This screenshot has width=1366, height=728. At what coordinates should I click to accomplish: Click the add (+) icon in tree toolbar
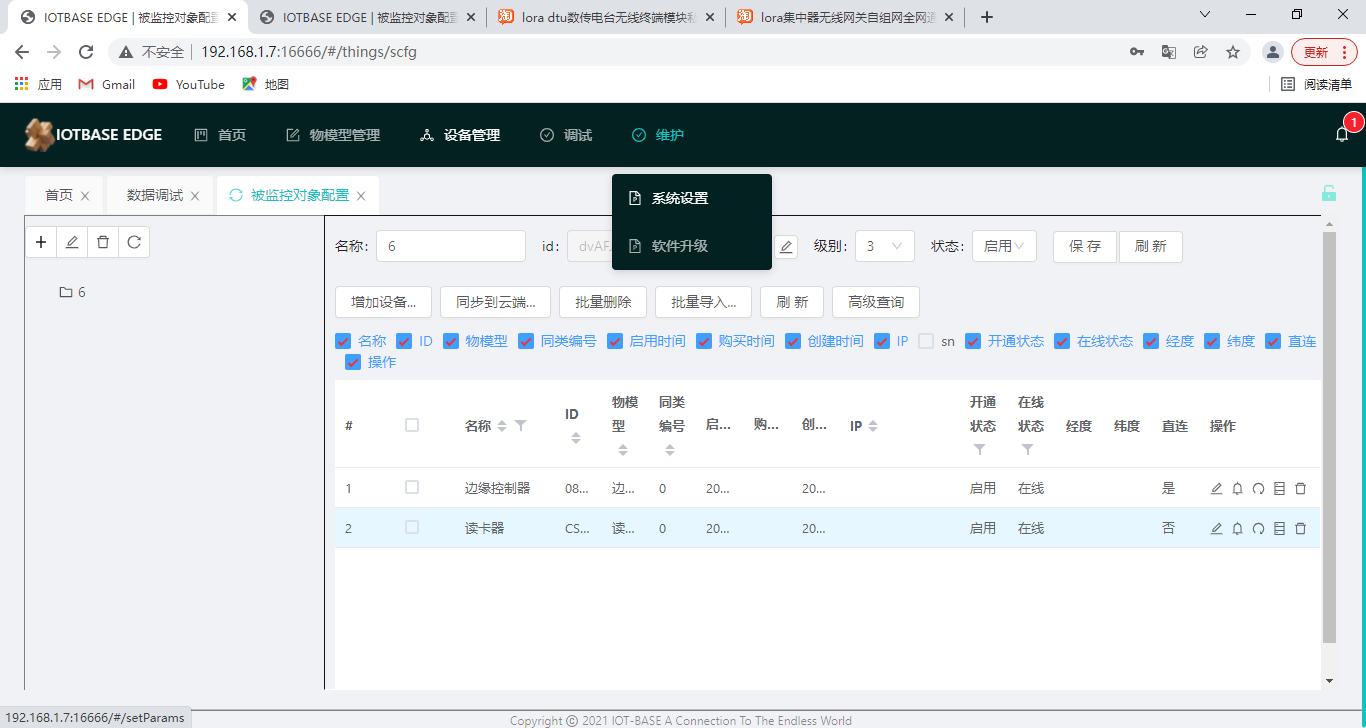(41, 242)
